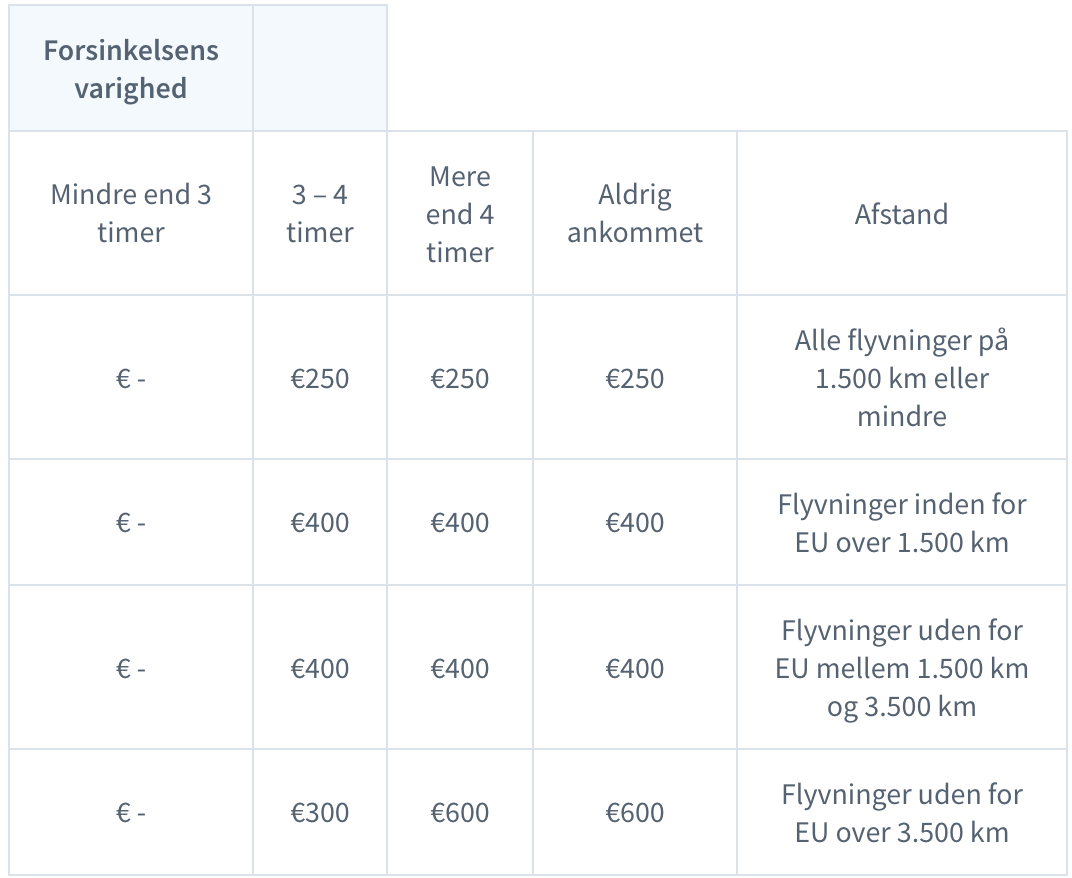
Task: Click "Flyvninger uden for EU mellem 1.500 km" cell
Action: (x=901, y=668)
